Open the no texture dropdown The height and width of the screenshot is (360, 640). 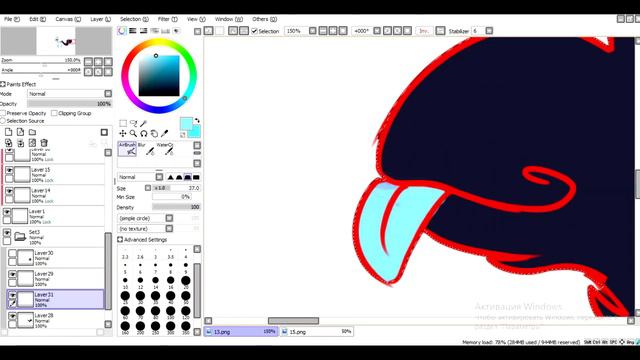(146, 229)
